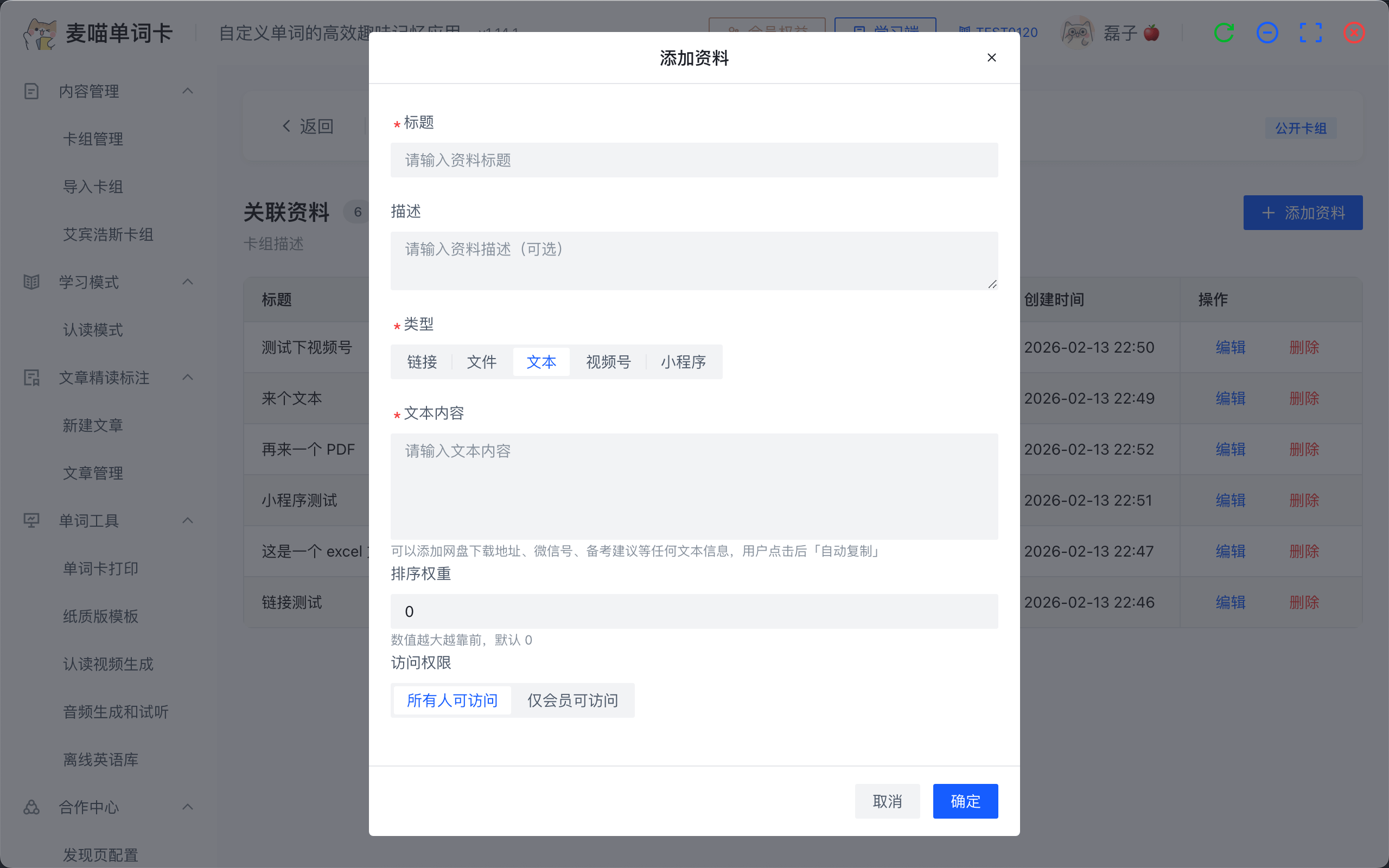Click the 单词工具 presentation icon in sidebar
The width and height of the screenshot is (1389, 868).
click(x=31, y=520)
